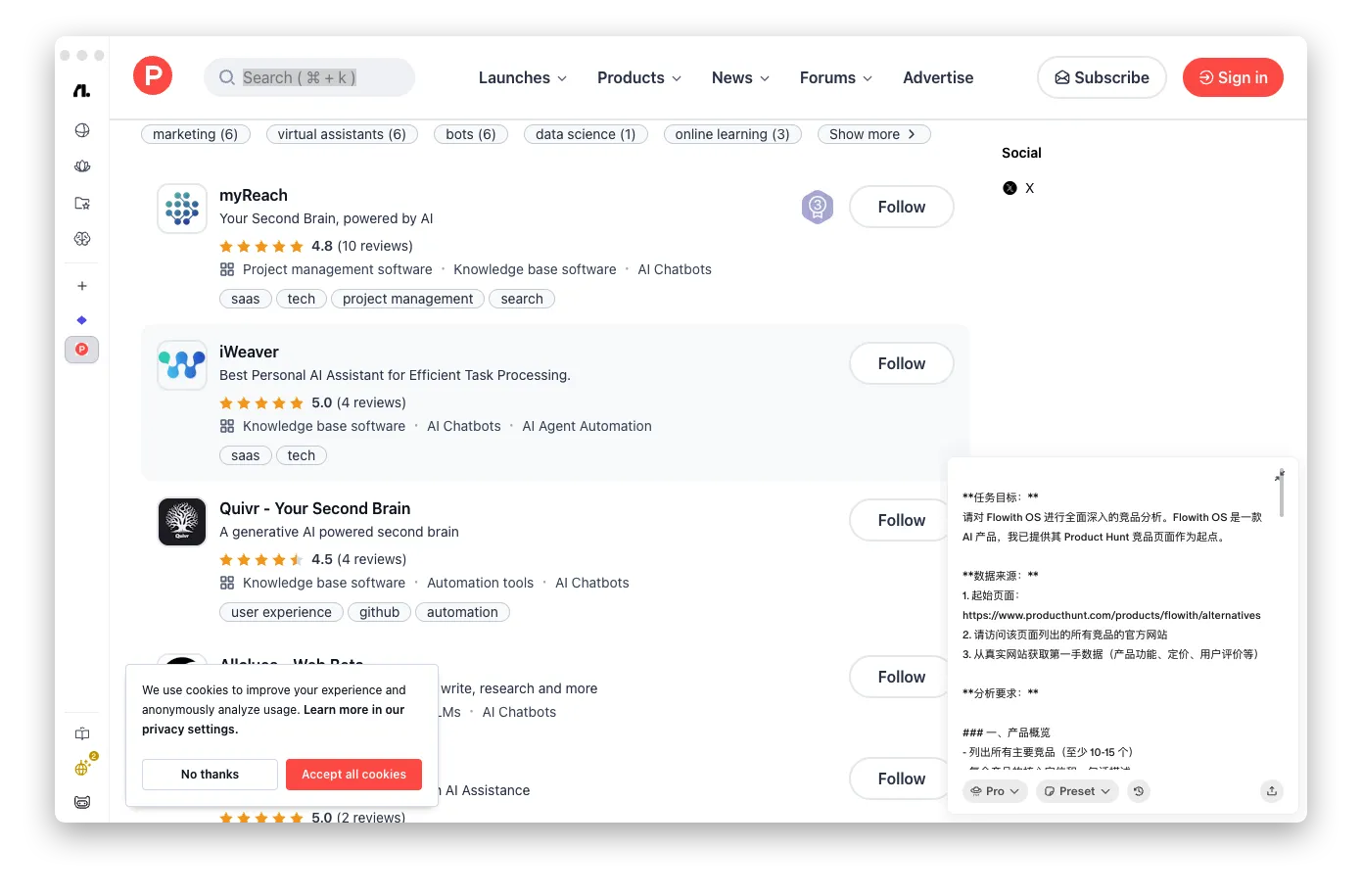
Task: Filter by the data science (1) tag
Action: 586,134
